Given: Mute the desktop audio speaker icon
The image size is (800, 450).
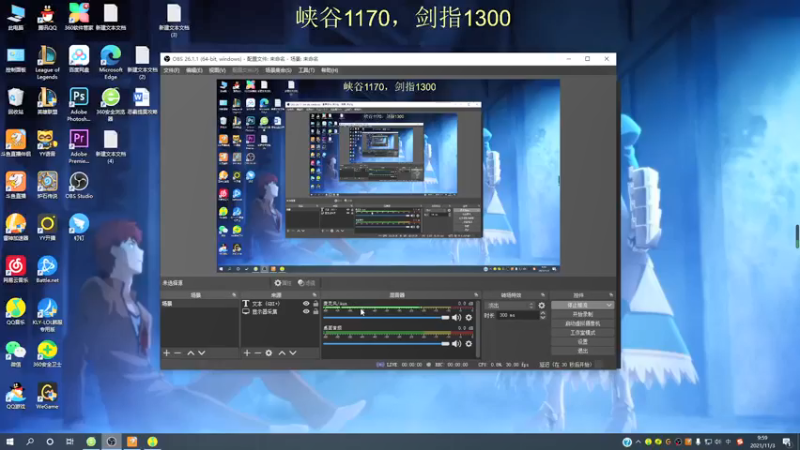Looking at the screenshot, I should click(457, 344).
